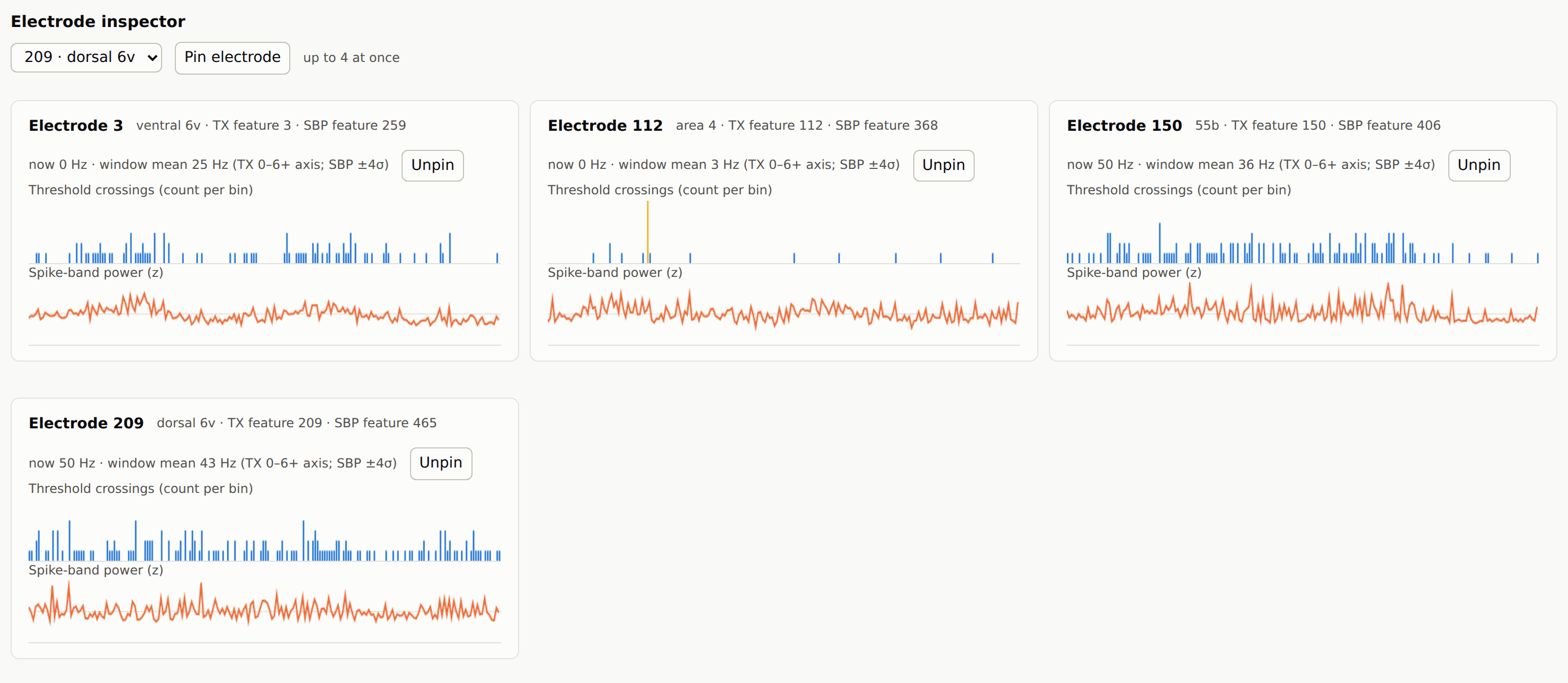Click the Electrode 3 title
The height and width of the screenshot is (683, 1568).
76,125
